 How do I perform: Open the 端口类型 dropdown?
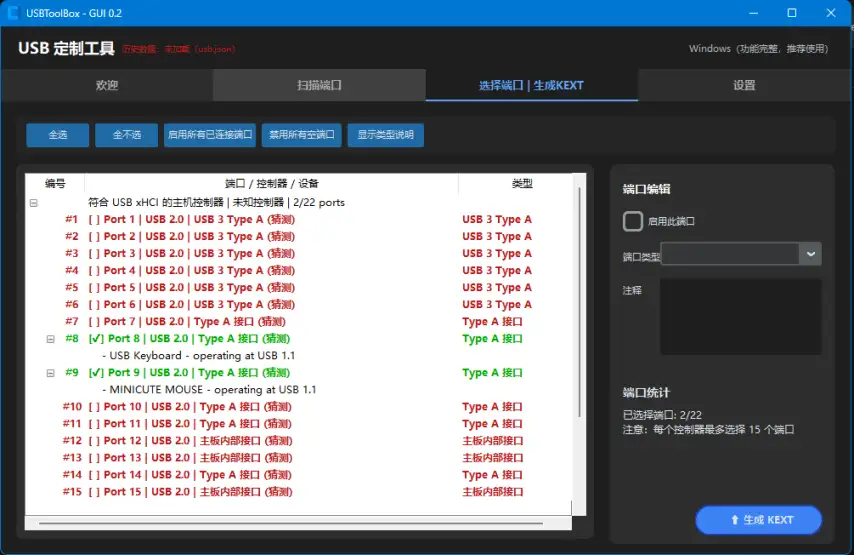(x=810, y=254)
